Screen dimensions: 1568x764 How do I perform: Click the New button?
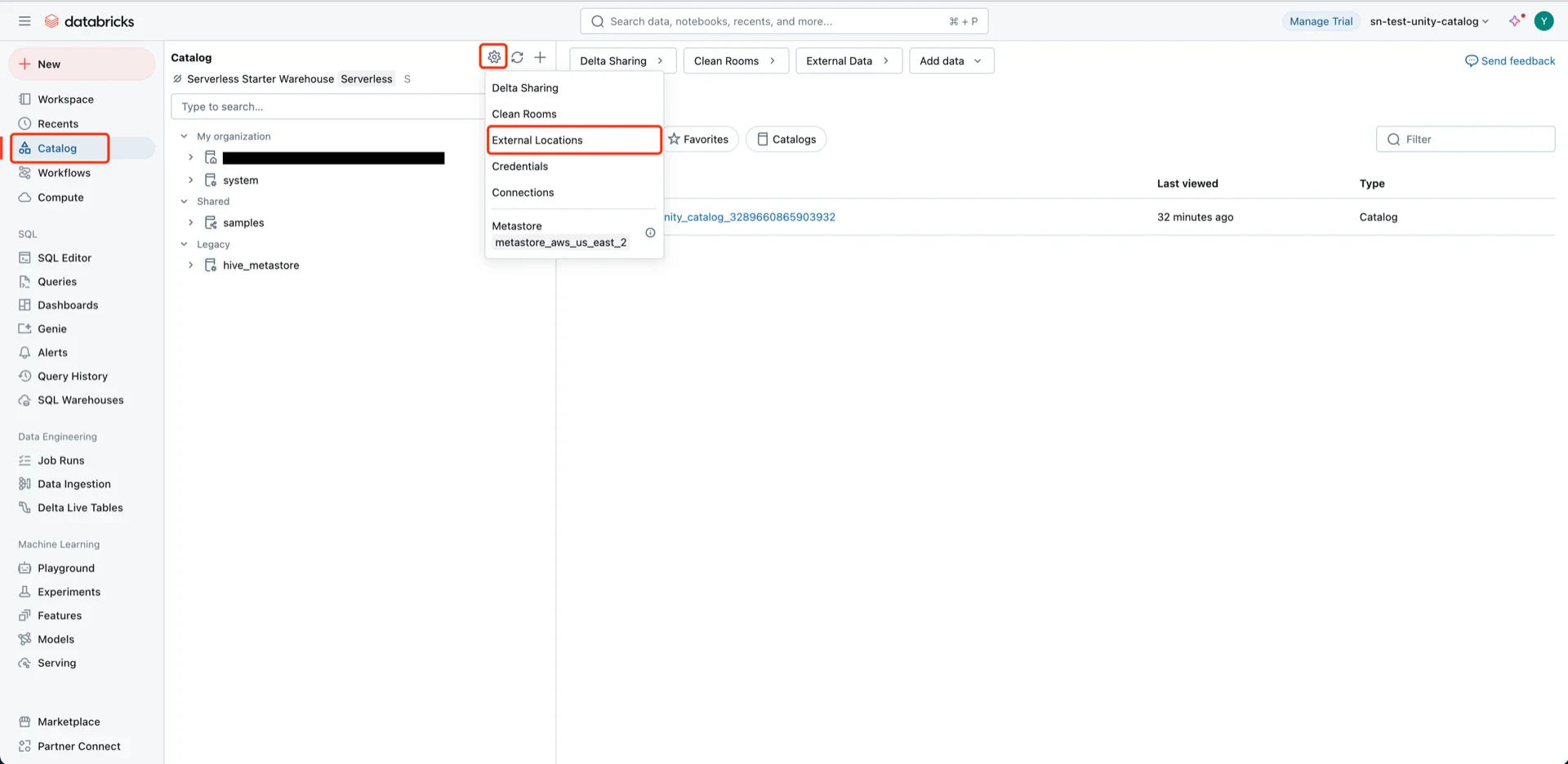[82, 65]
